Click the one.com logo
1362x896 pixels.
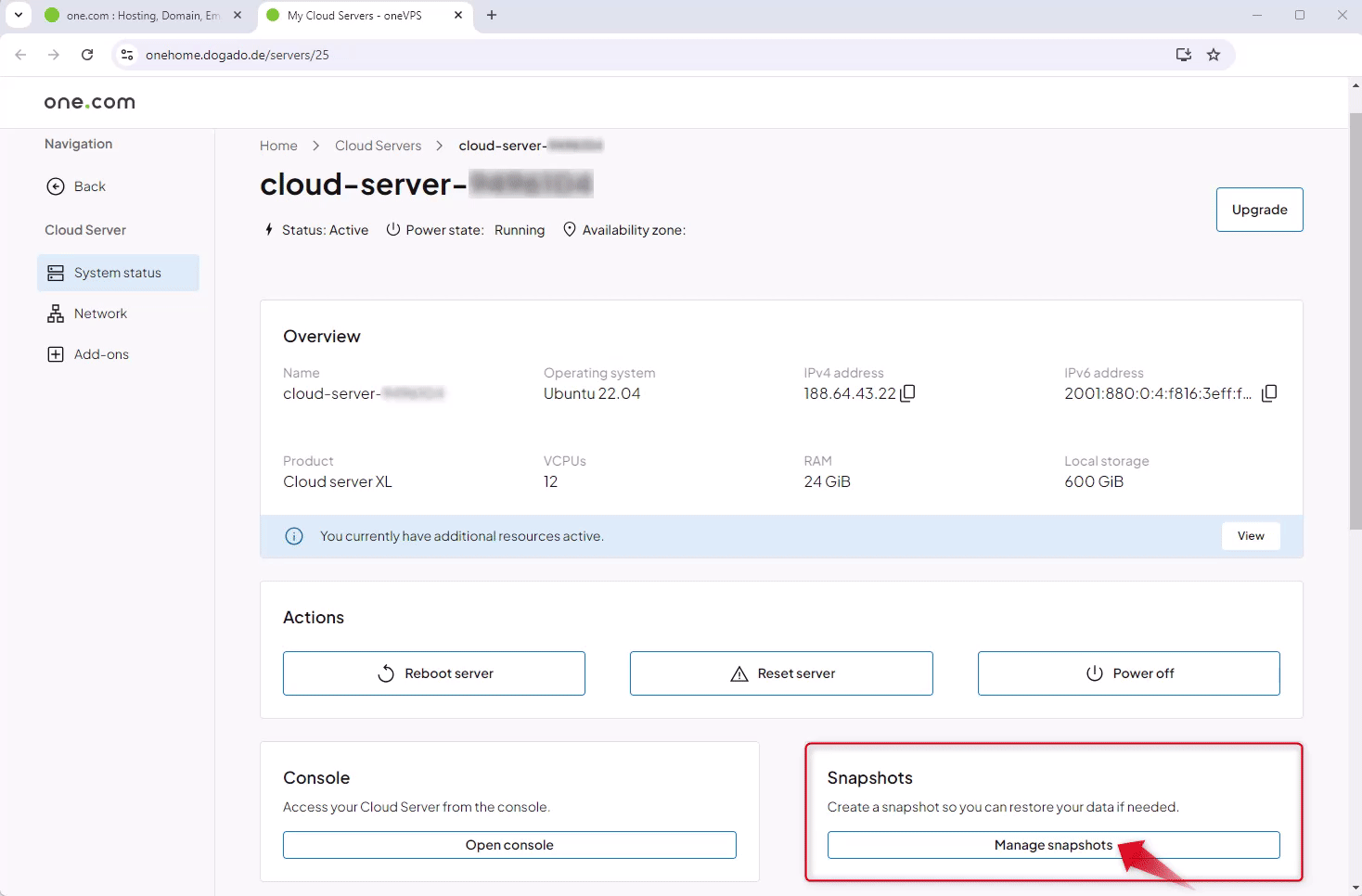pos(89,102)
